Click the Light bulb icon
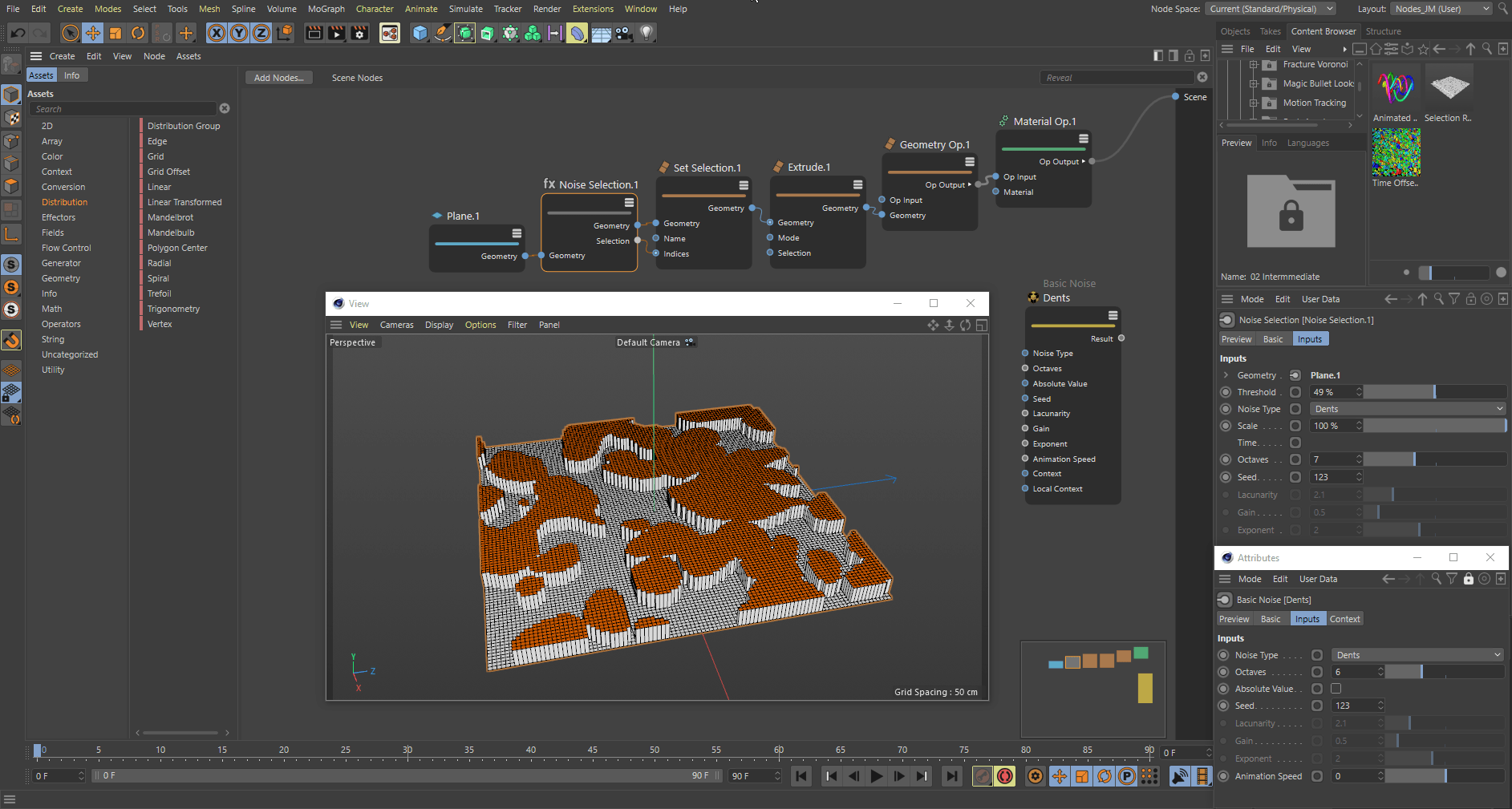This screenshot has height=809, width=1512. click(x=647, y=33)
